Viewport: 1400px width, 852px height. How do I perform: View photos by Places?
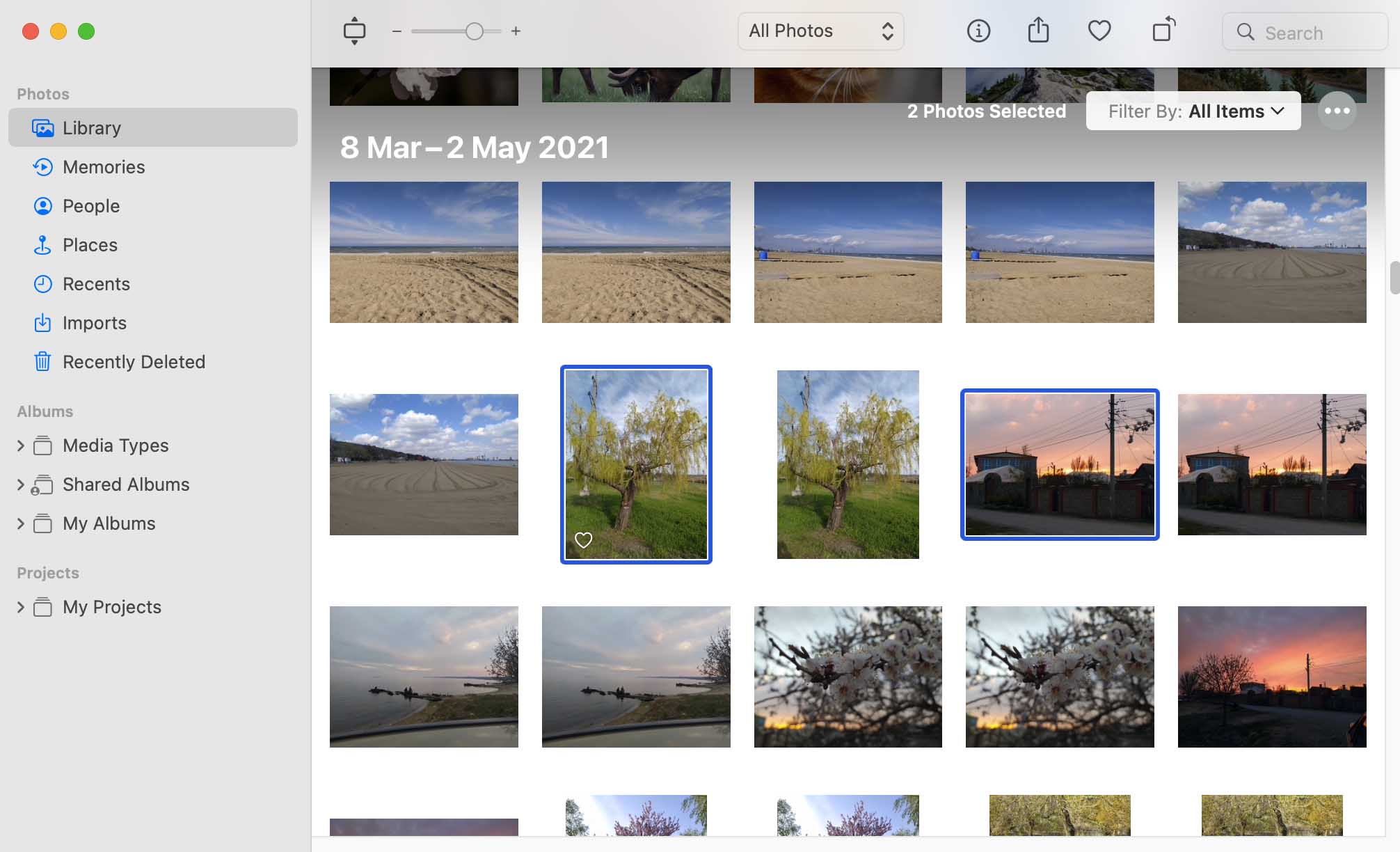coord(89,244)
